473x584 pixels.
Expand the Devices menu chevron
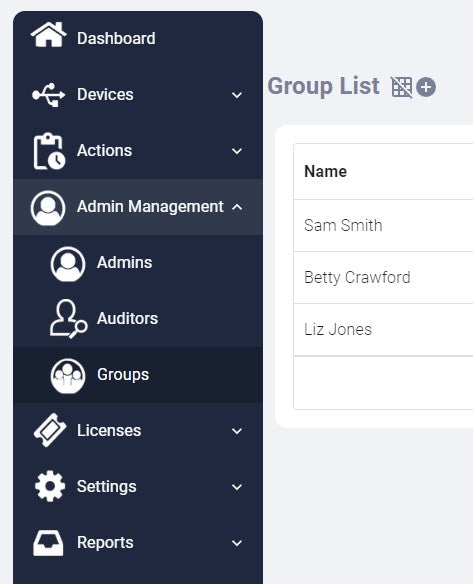[x=237, y=95]
